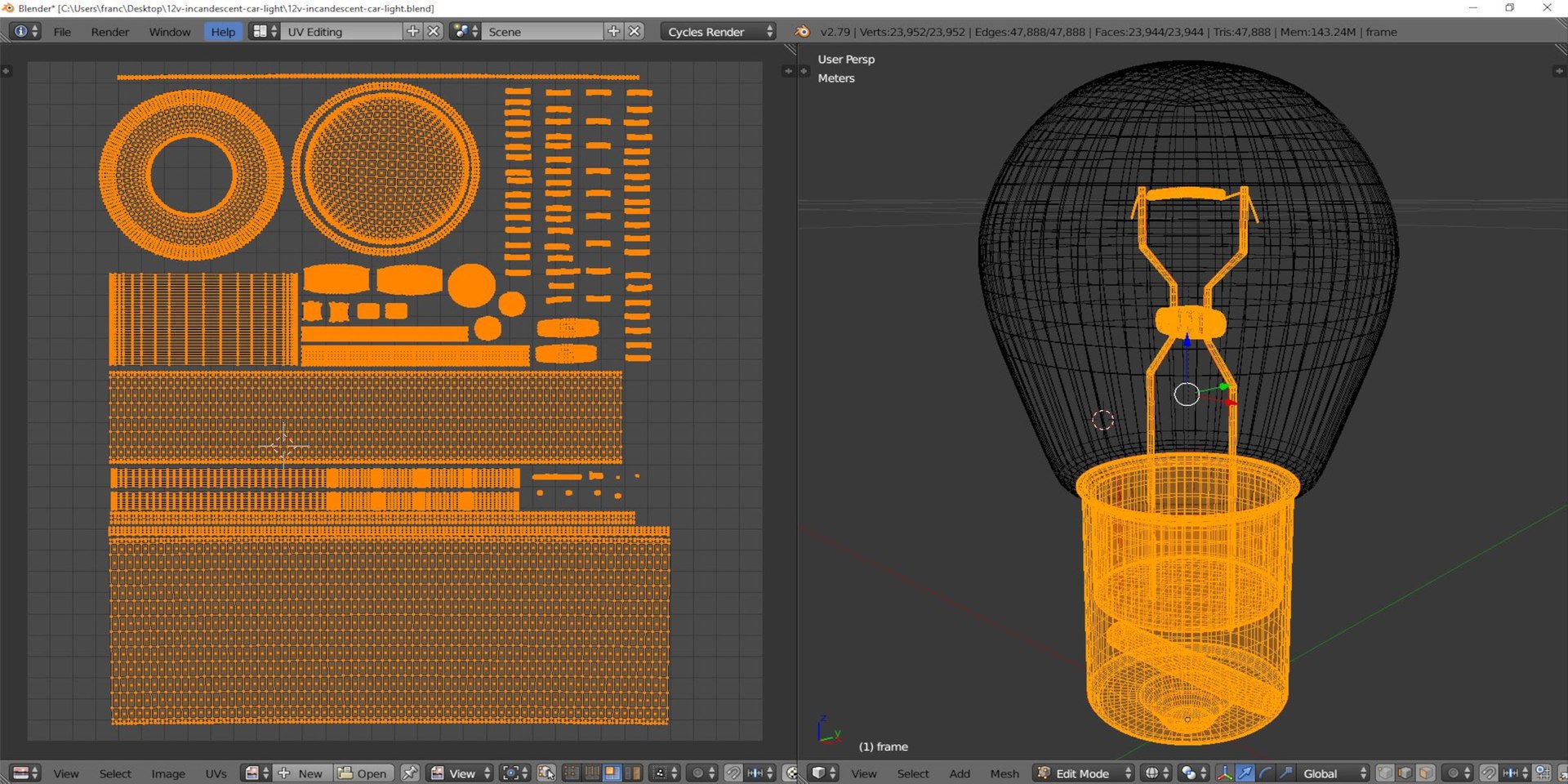The height and width of the screenshot is (784, 1568).
Task: Open the Edit Mode selector dropdown
Action: (1083, 773)
